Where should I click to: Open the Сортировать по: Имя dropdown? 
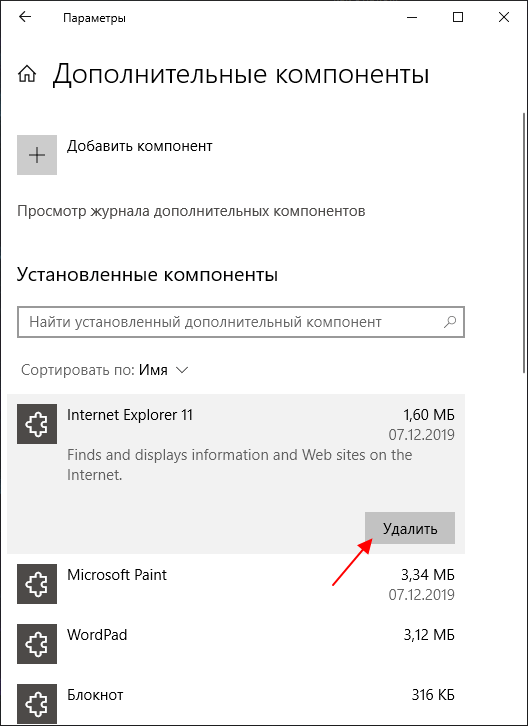pyautogui.click(x=105, y=370)
